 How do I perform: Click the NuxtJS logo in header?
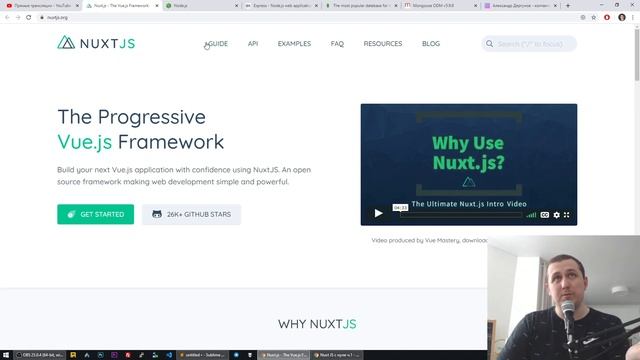[96, 43]
